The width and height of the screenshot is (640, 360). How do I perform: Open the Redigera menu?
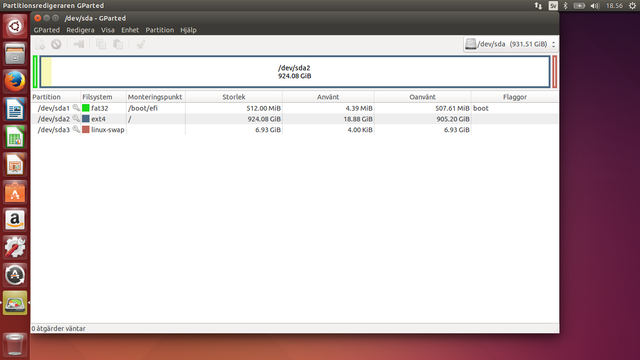coord(80,30)
